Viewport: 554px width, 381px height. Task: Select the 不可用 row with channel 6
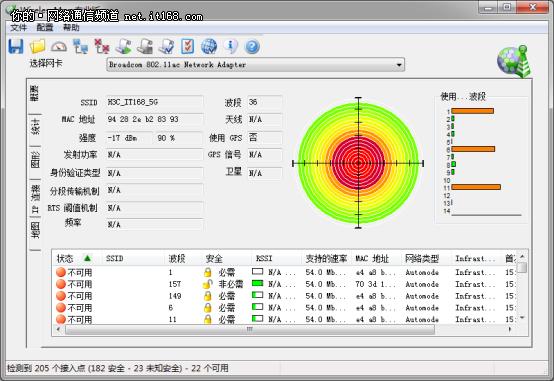click(x=285, y=307)
